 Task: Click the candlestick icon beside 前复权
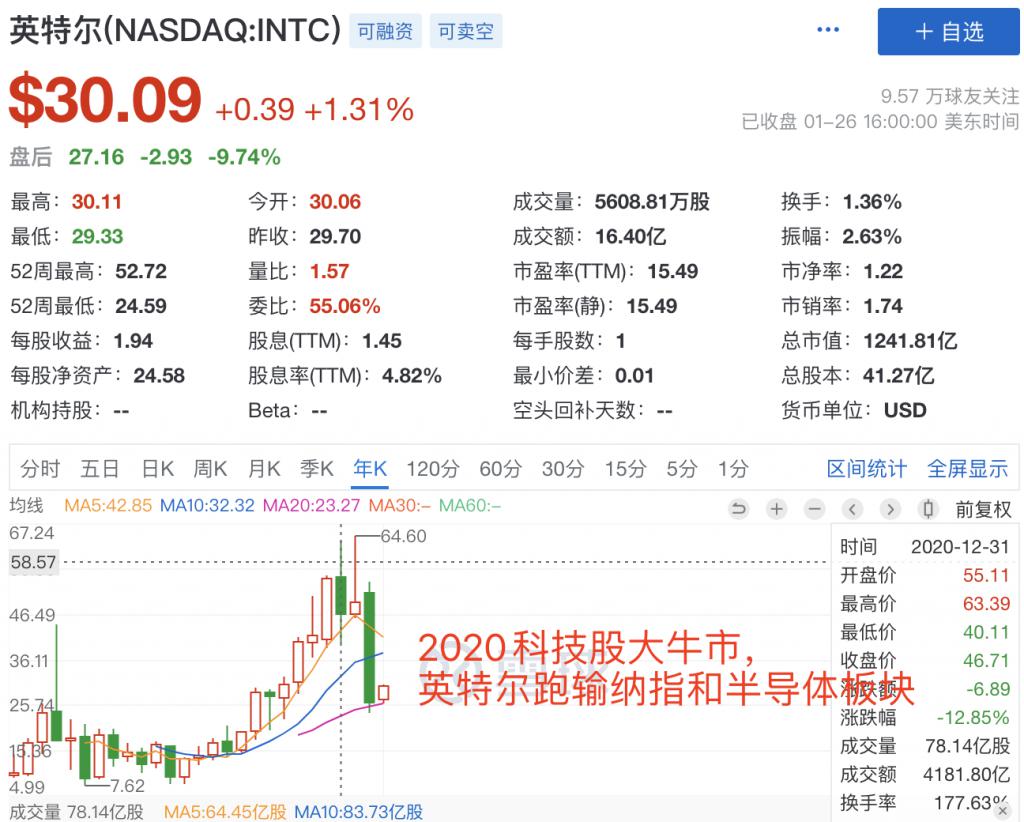[928, 509]
